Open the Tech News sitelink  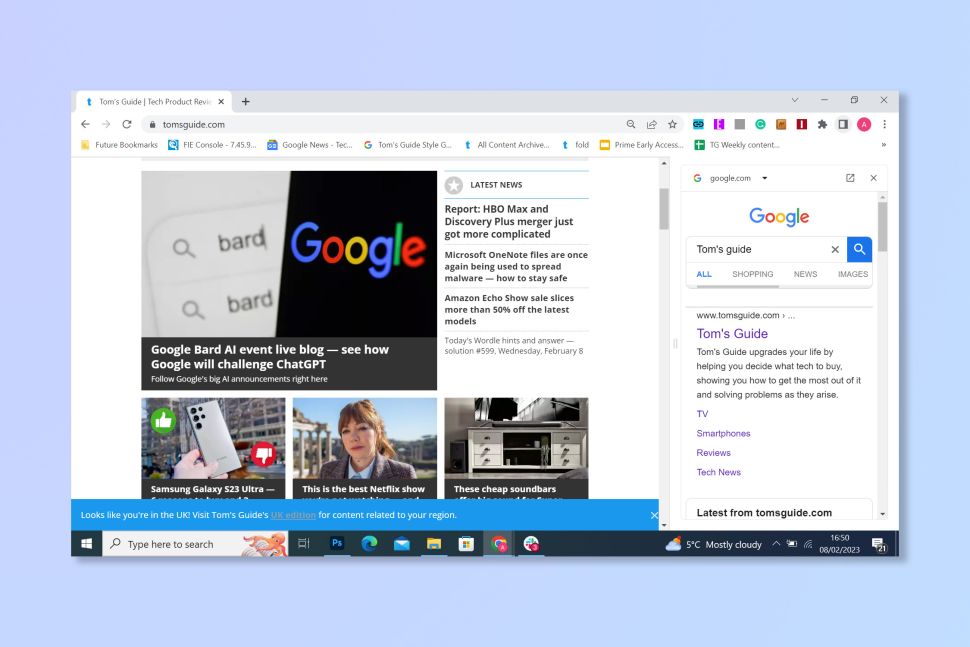(718, 472)
